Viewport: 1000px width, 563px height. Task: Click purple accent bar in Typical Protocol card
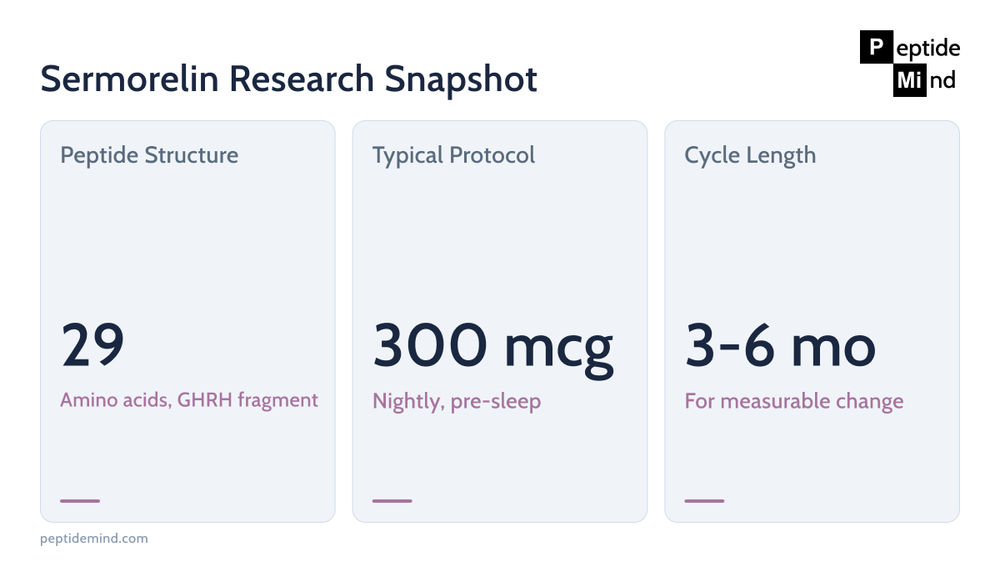(x=392, y=501)
